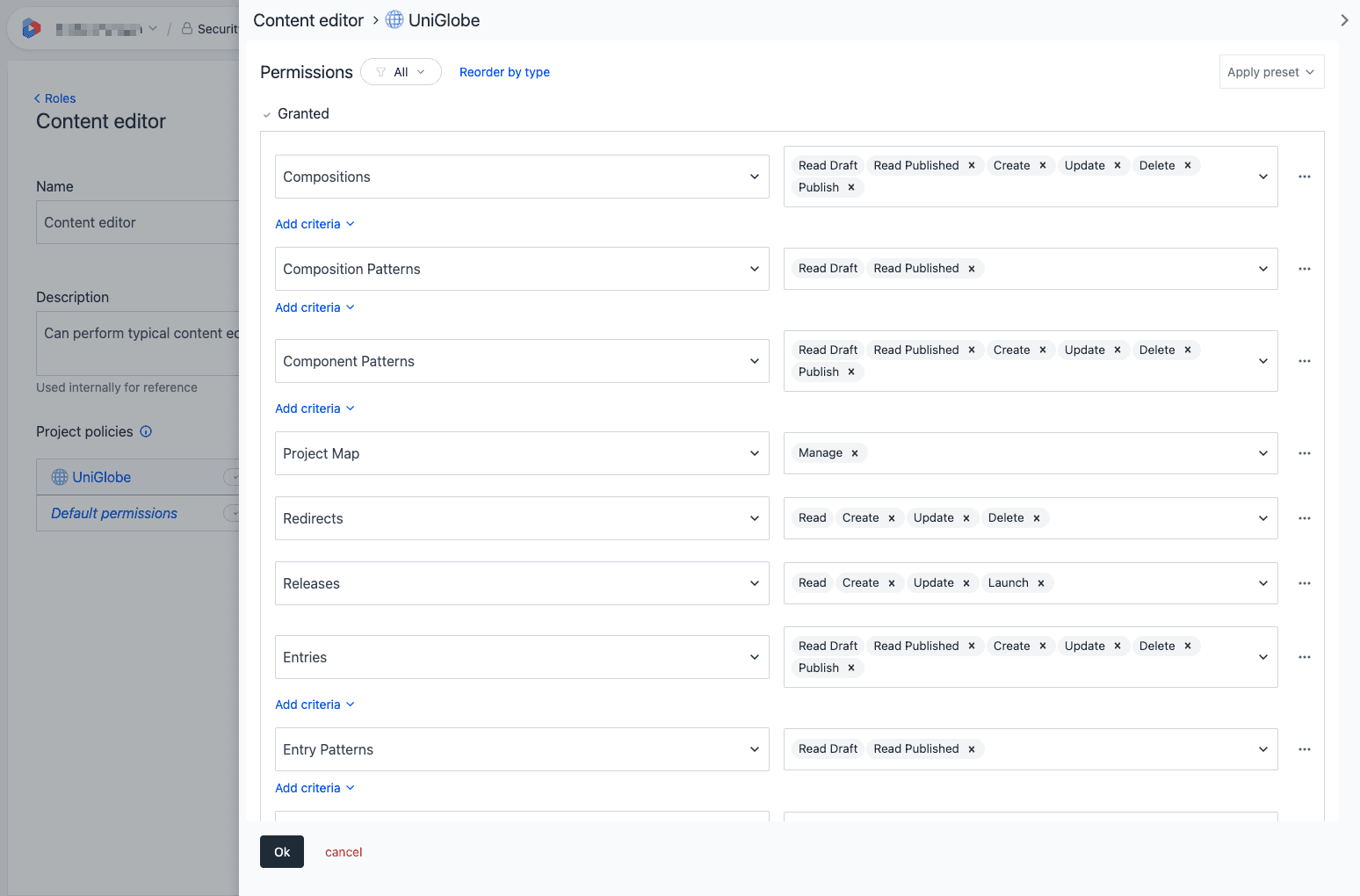Remove Publish permission from Entries
Screen dimensions: 1360x896
click(x=851, y=668)
